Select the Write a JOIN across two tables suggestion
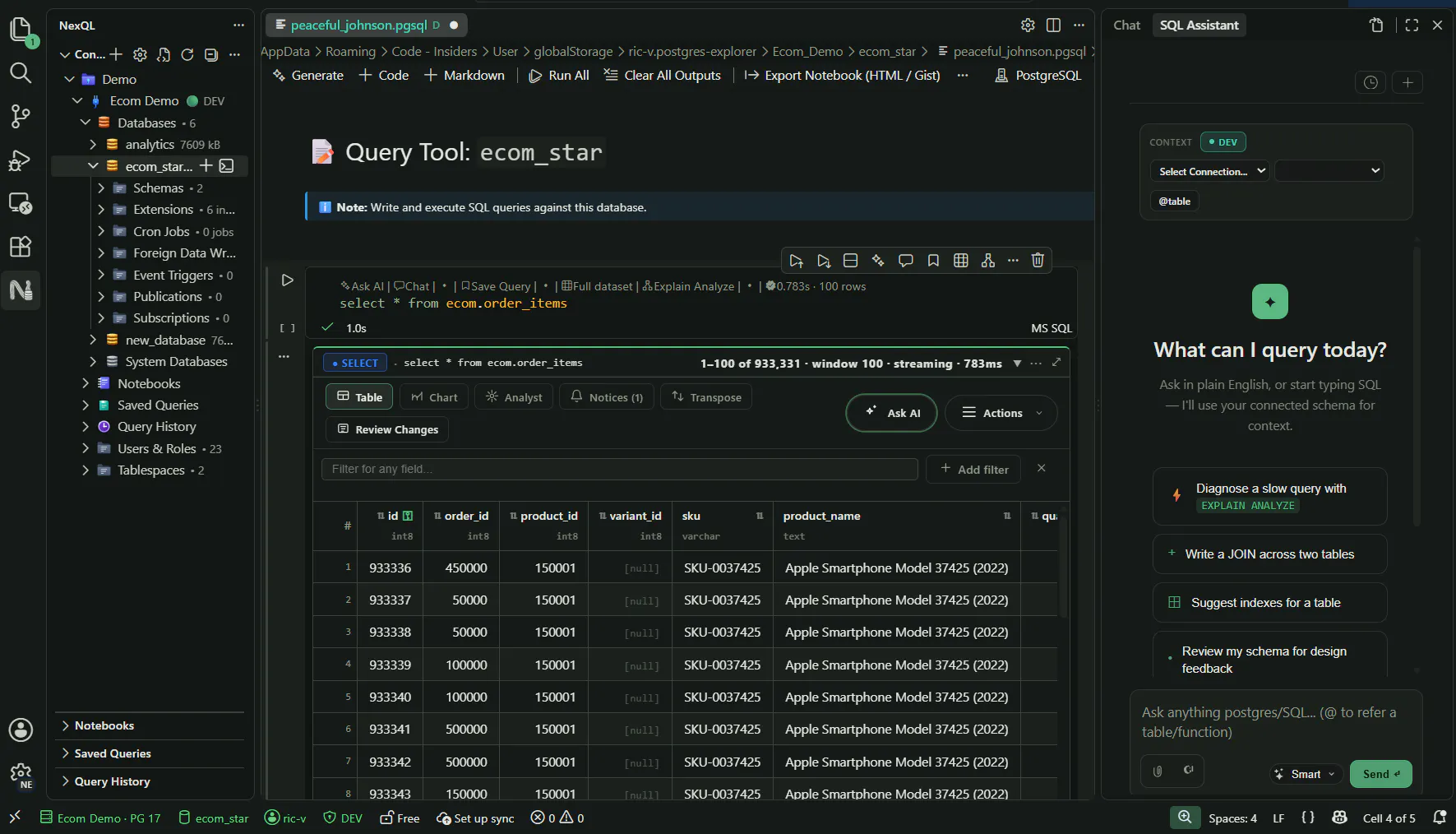This screenshot has height=834, width=1456. click(1269, 554)
